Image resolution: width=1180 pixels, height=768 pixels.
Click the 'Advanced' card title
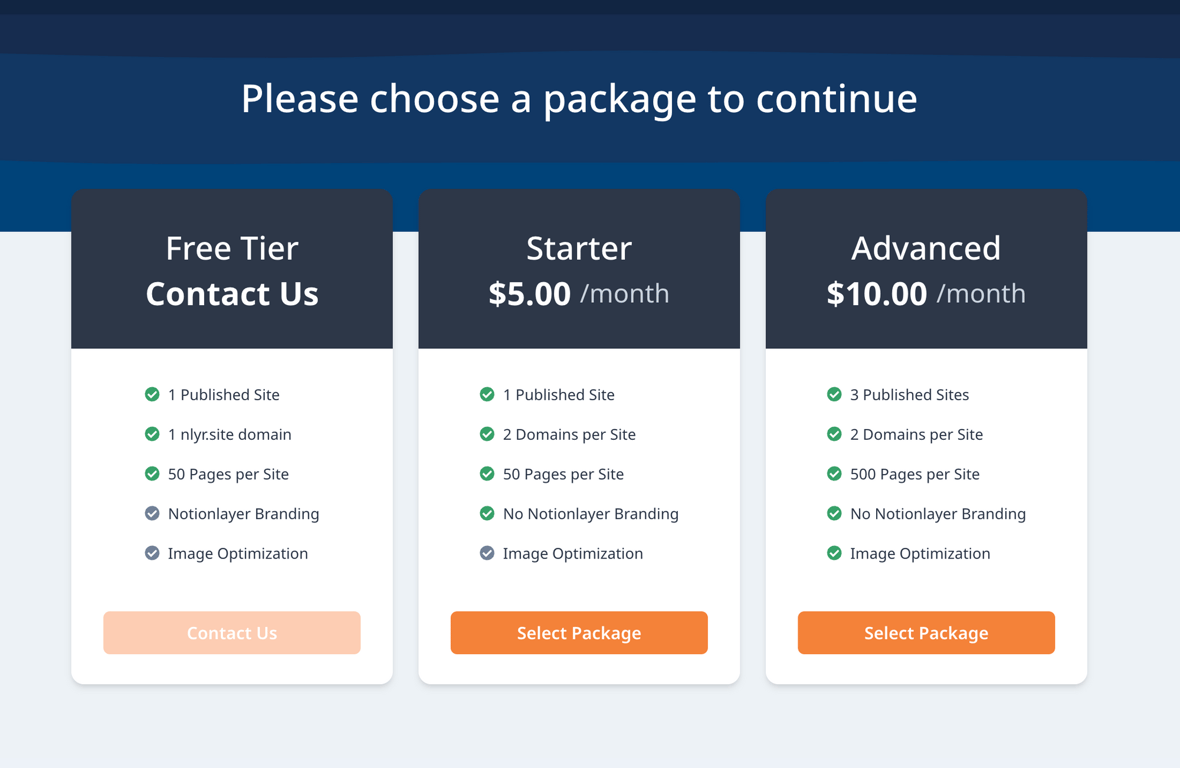(926, 248)
